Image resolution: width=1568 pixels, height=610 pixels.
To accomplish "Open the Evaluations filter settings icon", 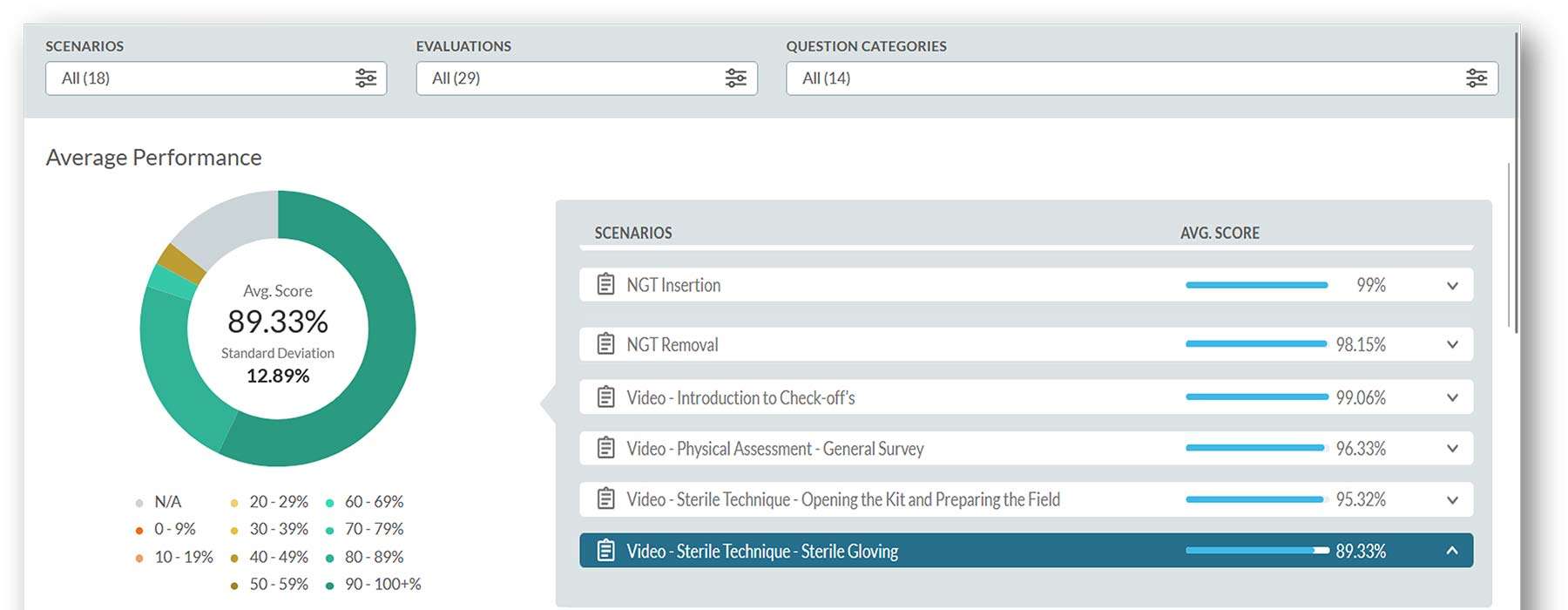I will coord(736,78).
